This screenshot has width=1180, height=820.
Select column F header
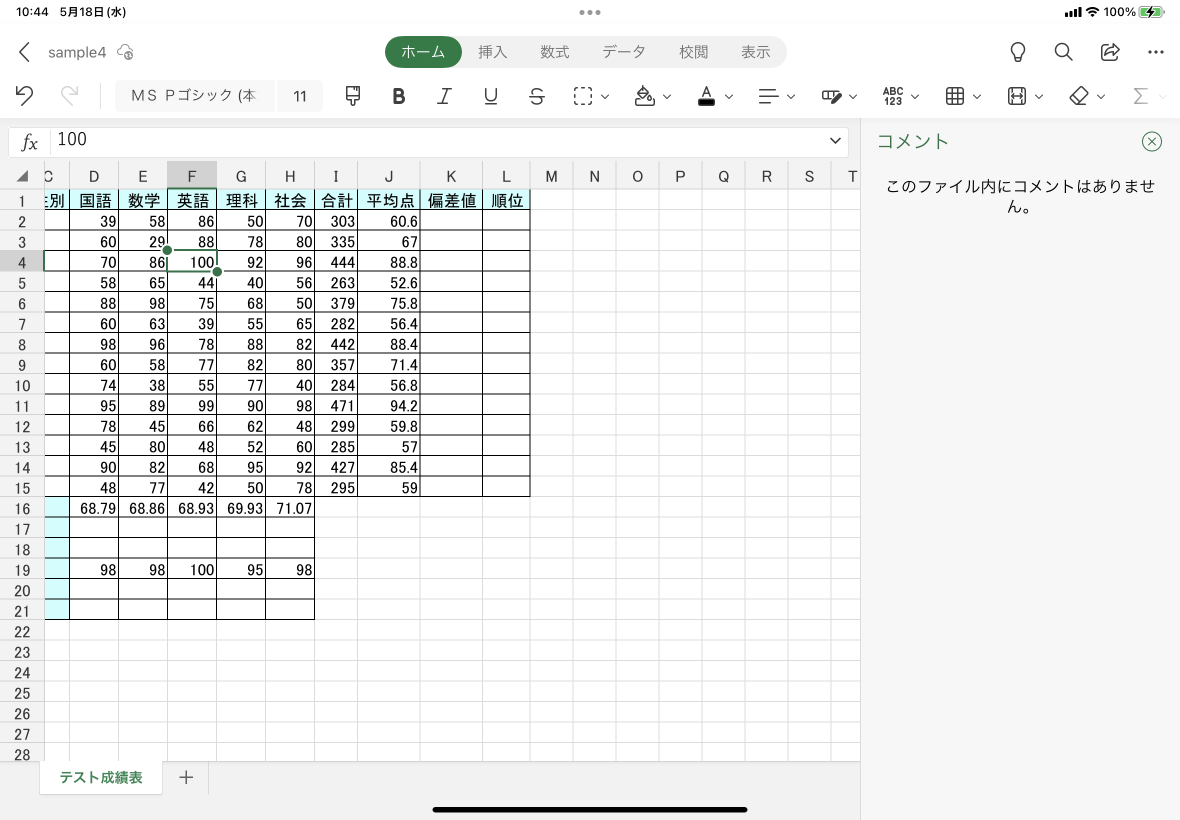(x=192, y=176)
